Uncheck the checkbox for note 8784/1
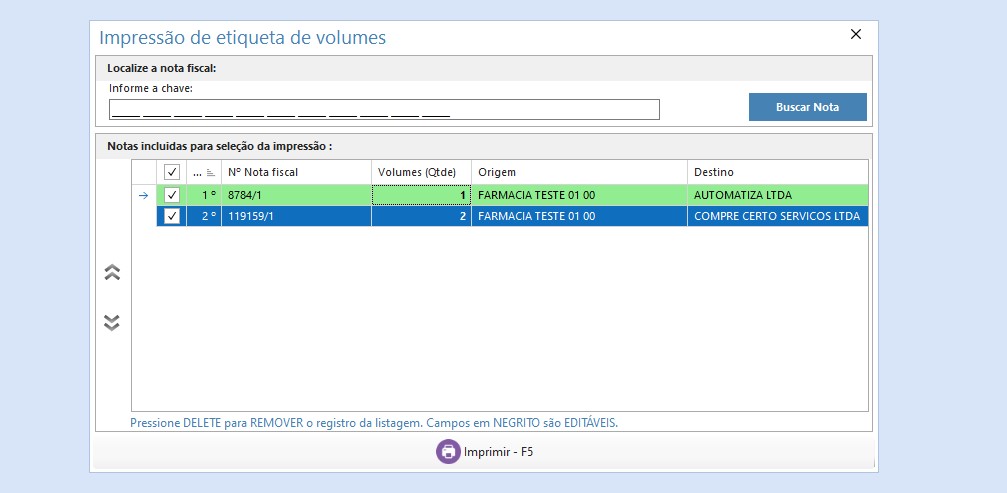Viewport: 1007px width, 493px height. pyautogui.click(x=172, y=195)
